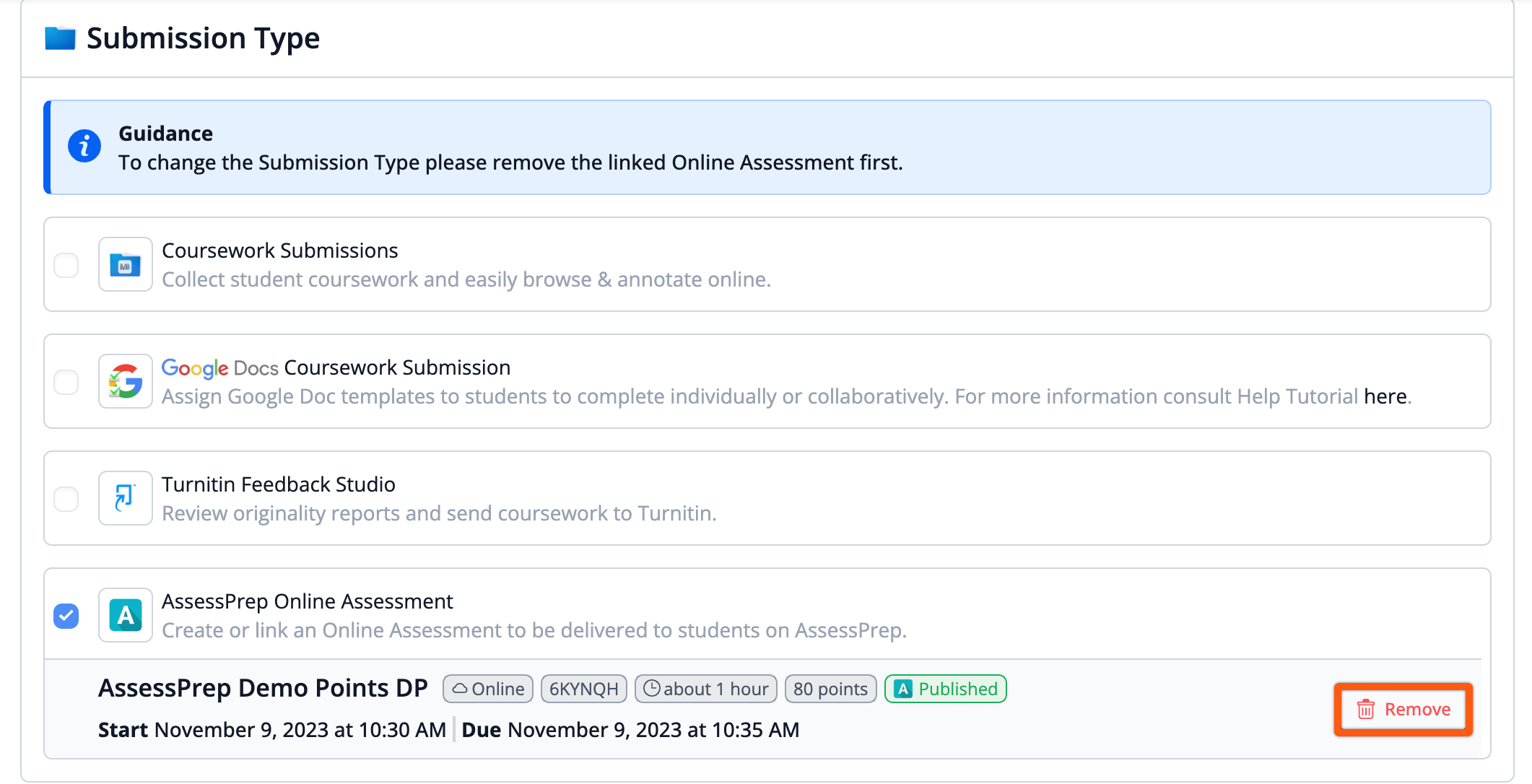The width and height of the screenshot is (1532, 784).
Task: Click the Remove button
Action: 1403,710
